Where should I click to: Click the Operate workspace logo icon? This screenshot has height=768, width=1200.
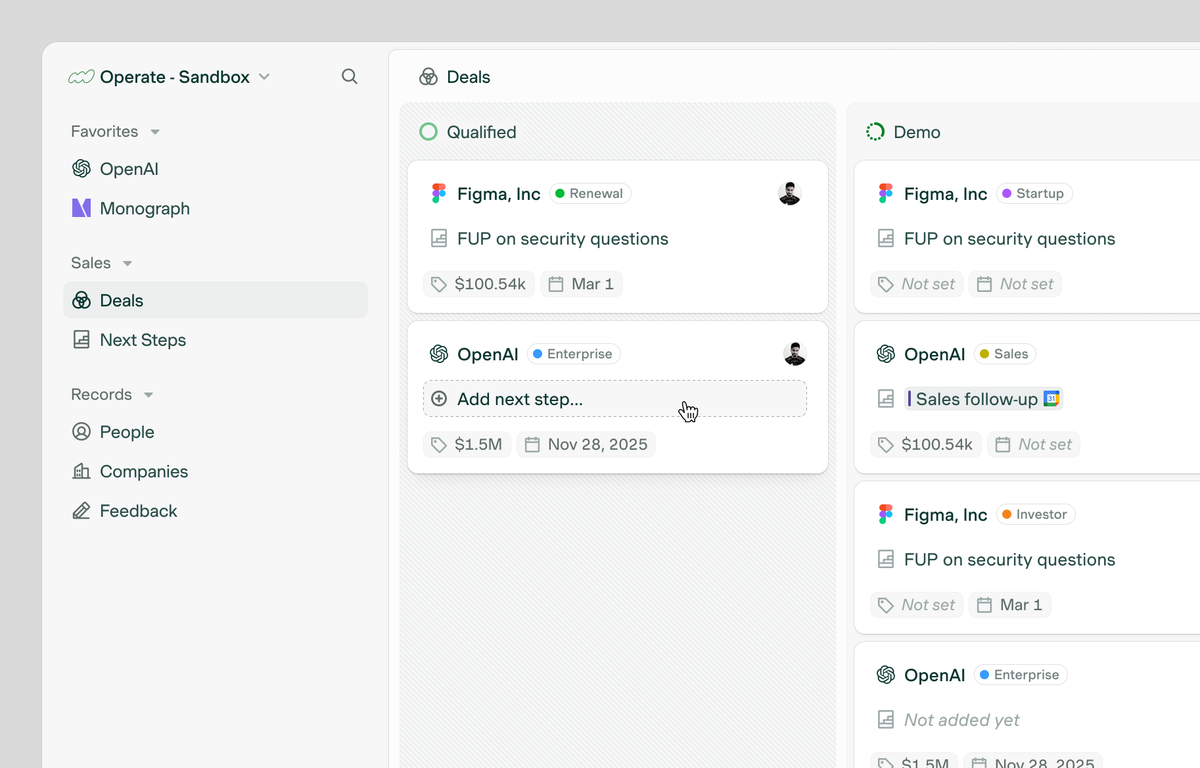[x=81, y=77]
